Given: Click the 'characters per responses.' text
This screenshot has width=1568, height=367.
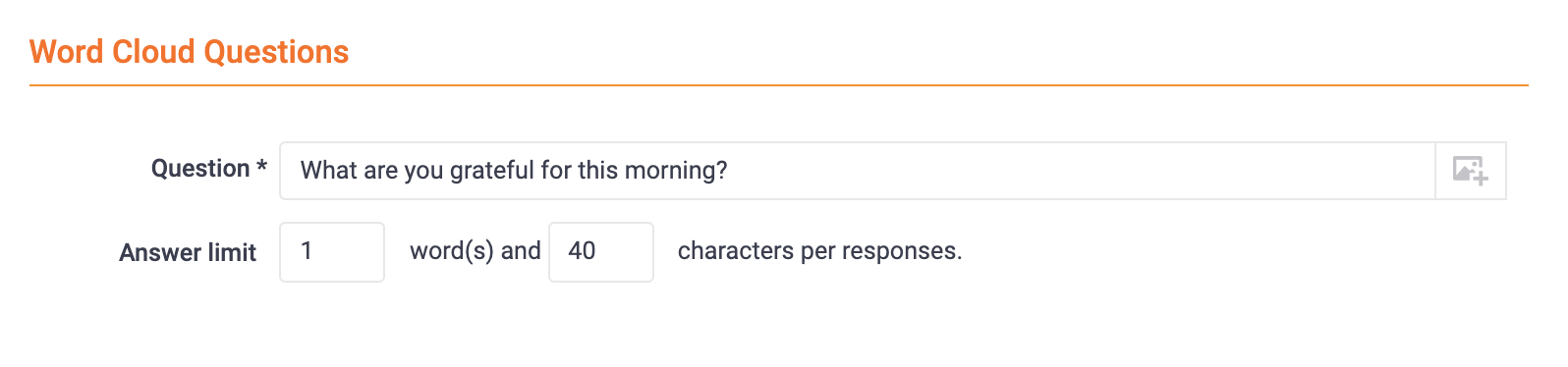Looking at the screenshot, I should click(820, 251).
